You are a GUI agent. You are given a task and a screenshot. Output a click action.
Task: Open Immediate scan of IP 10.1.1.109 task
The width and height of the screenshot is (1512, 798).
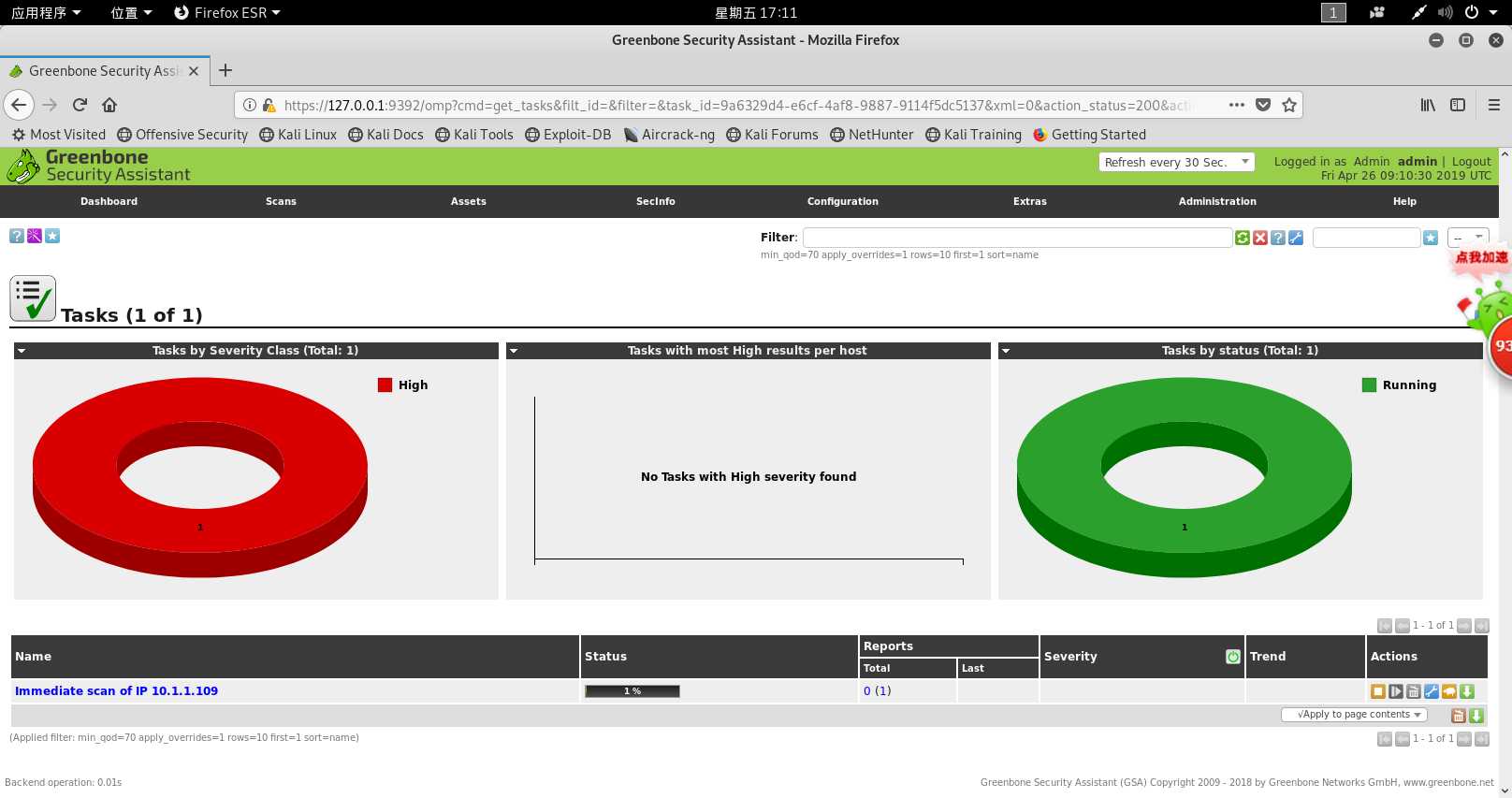coord(116,691)
